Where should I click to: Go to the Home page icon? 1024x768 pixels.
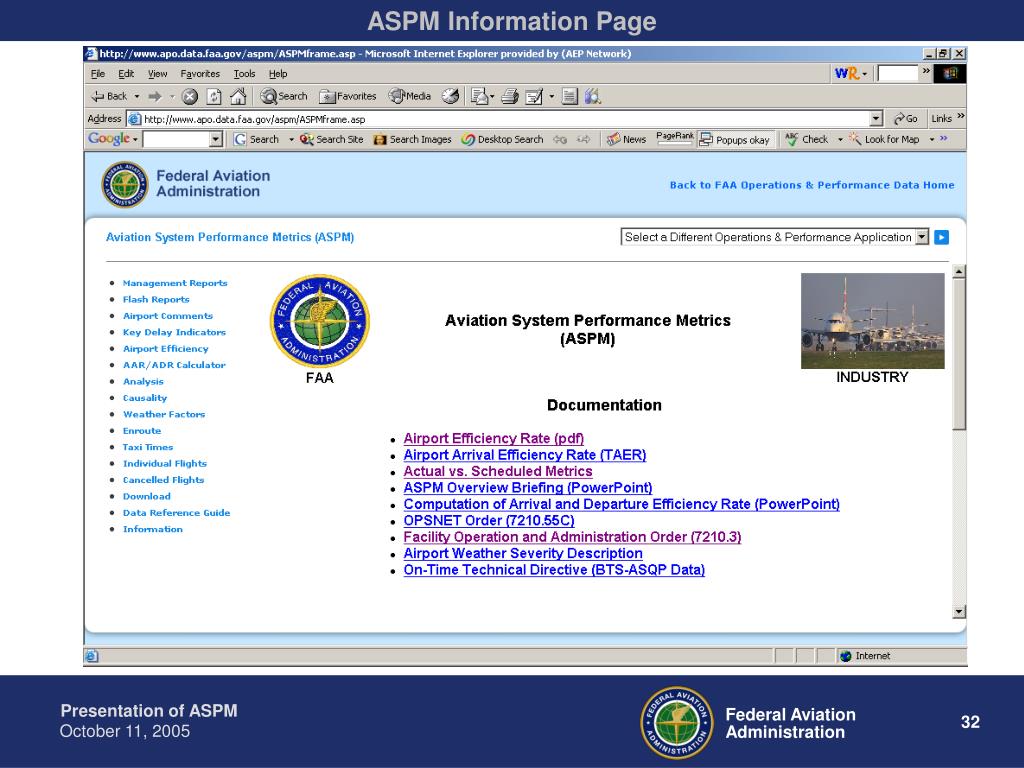coord(238,97)
